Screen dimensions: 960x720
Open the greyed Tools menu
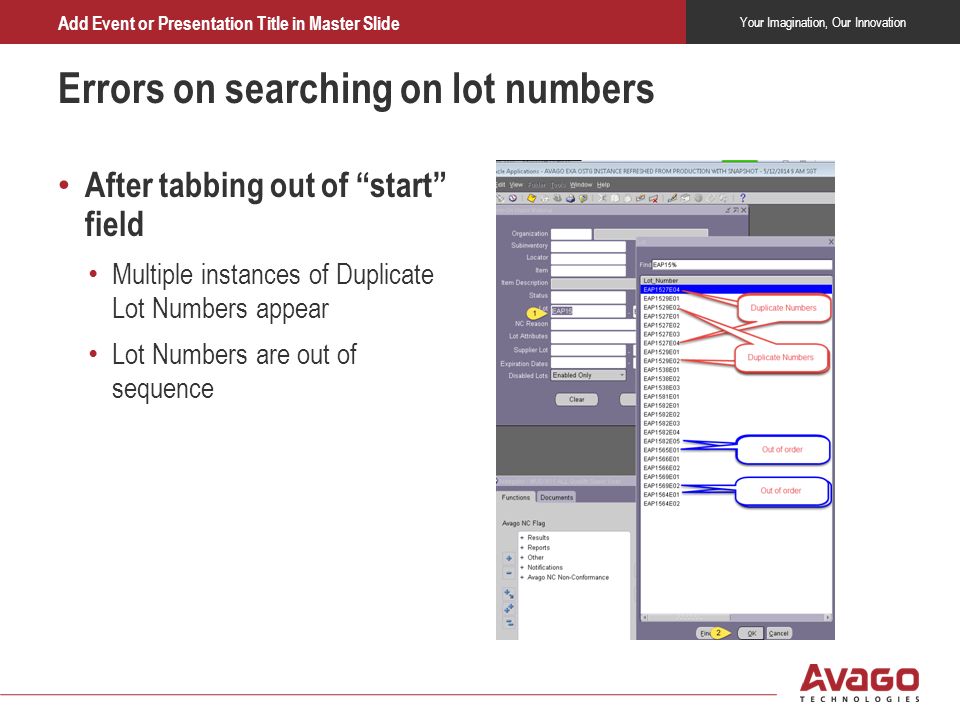click(x=558, y=185)
